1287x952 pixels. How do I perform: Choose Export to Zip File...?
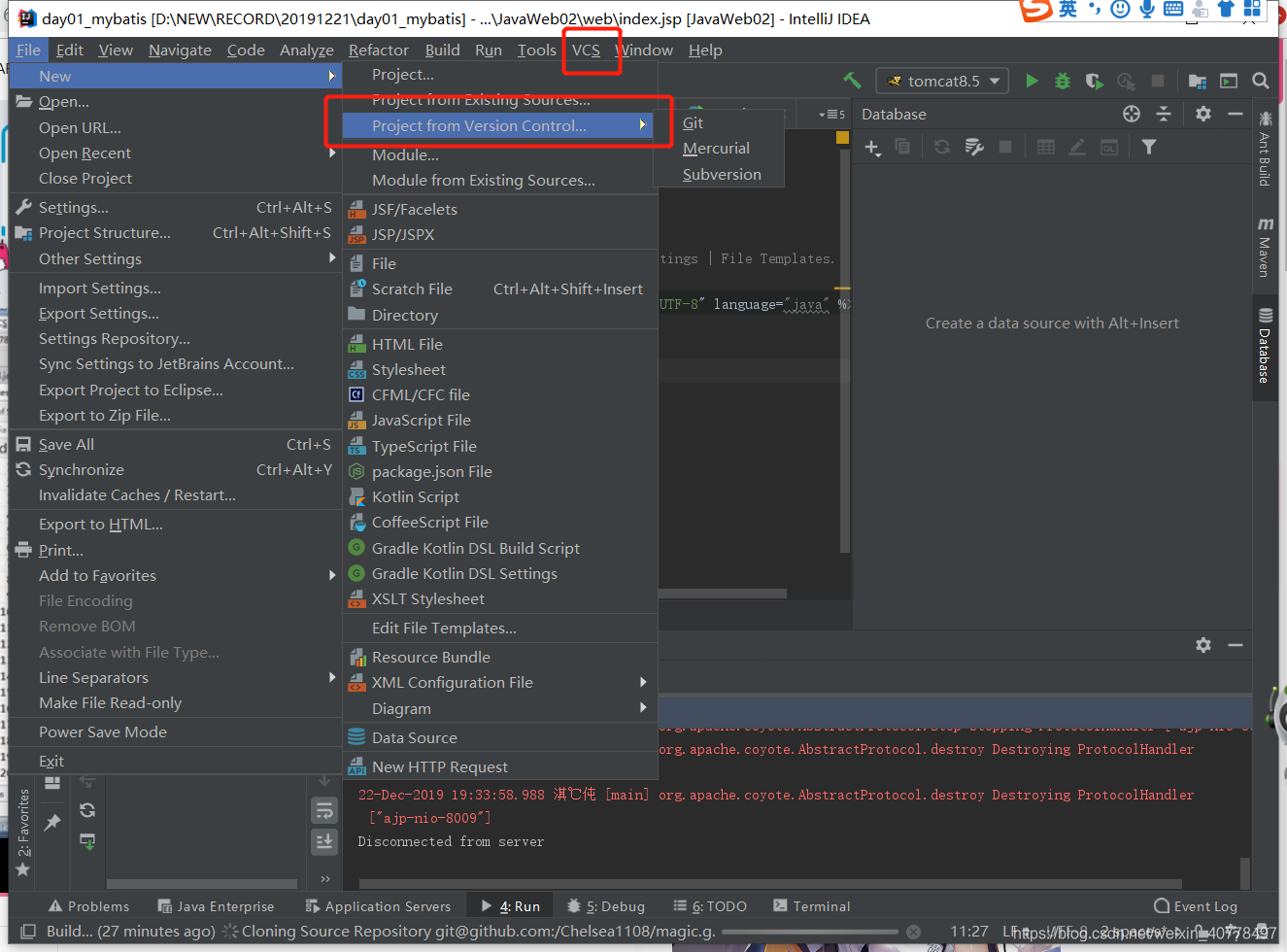[176, 415]
